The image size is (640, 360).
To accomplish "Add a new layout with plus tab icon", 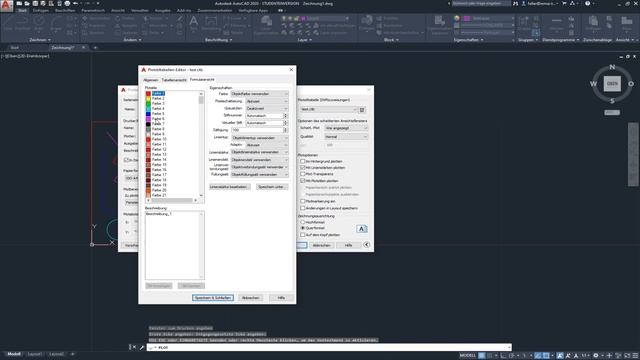I will [x=73, y=354].
